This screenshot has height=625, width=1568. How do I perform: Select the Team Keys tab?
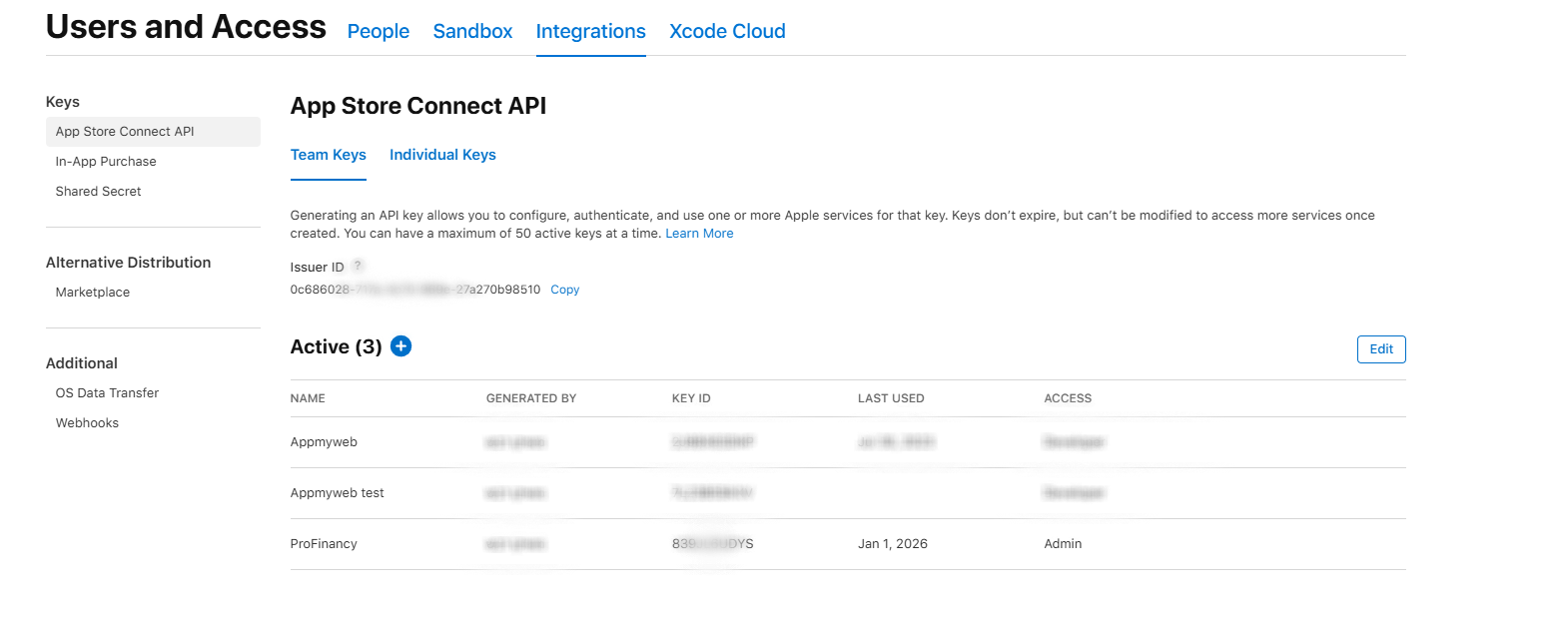[329, 155]
